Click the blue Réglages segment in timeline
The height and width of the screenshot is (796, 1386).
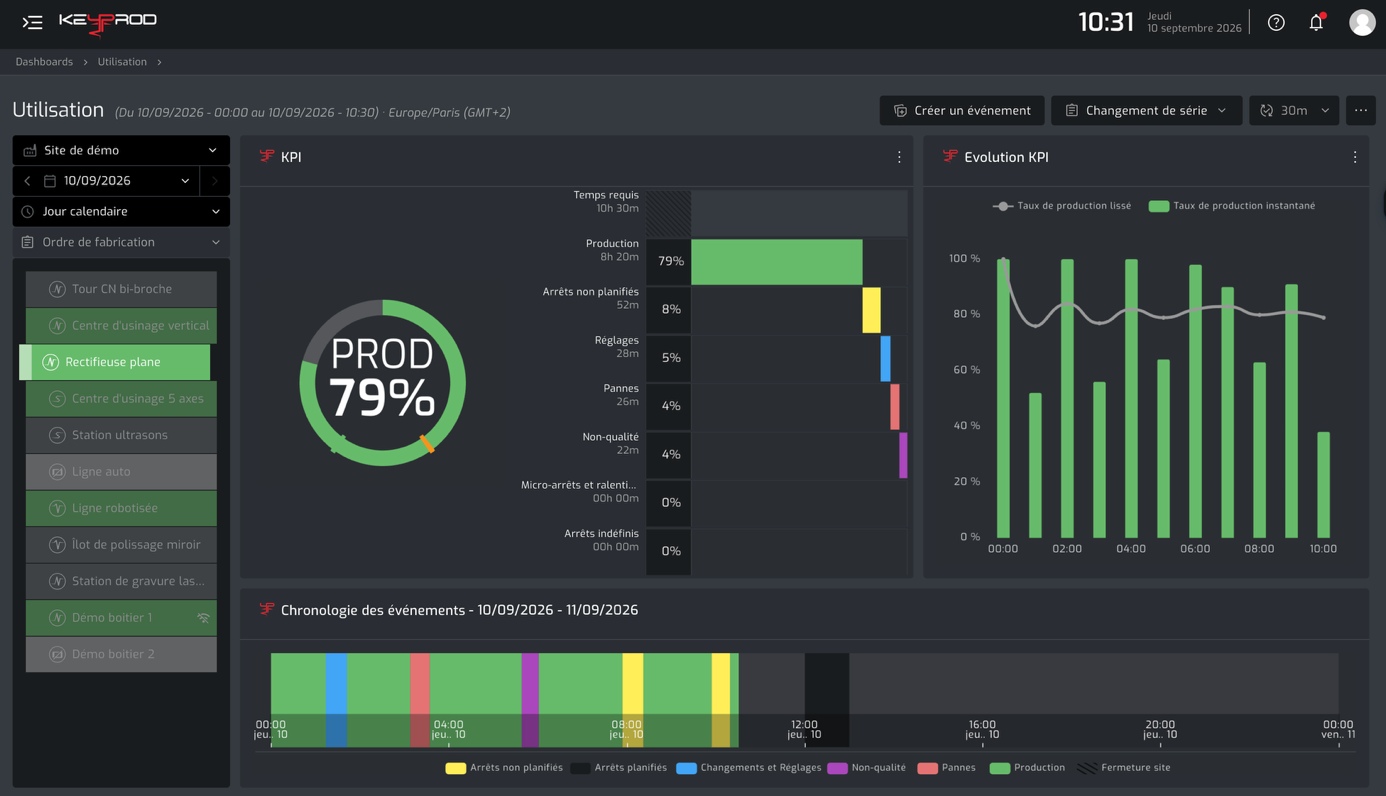pos(337,700)
